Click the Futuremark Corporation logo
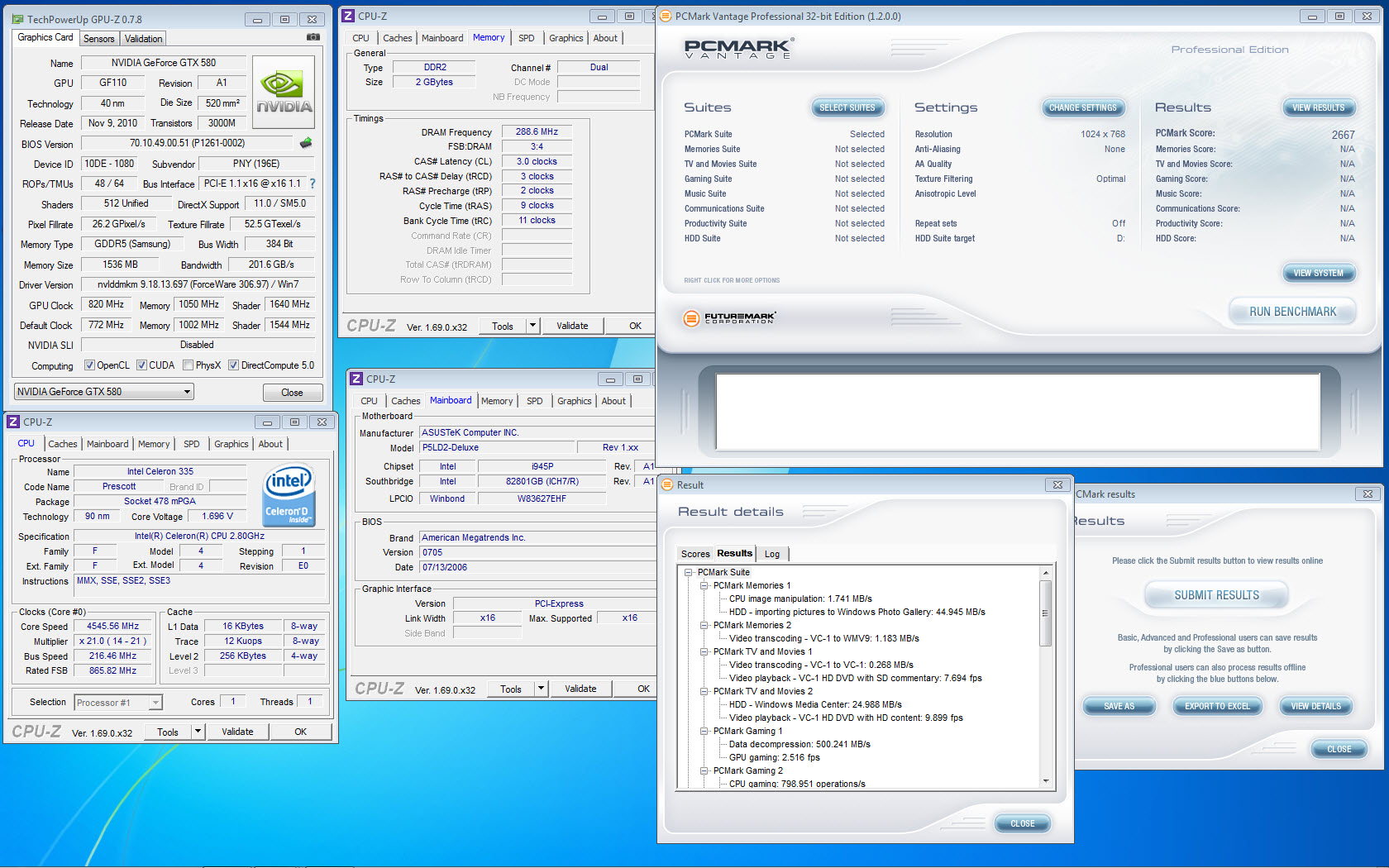 [x=730, y=318]
